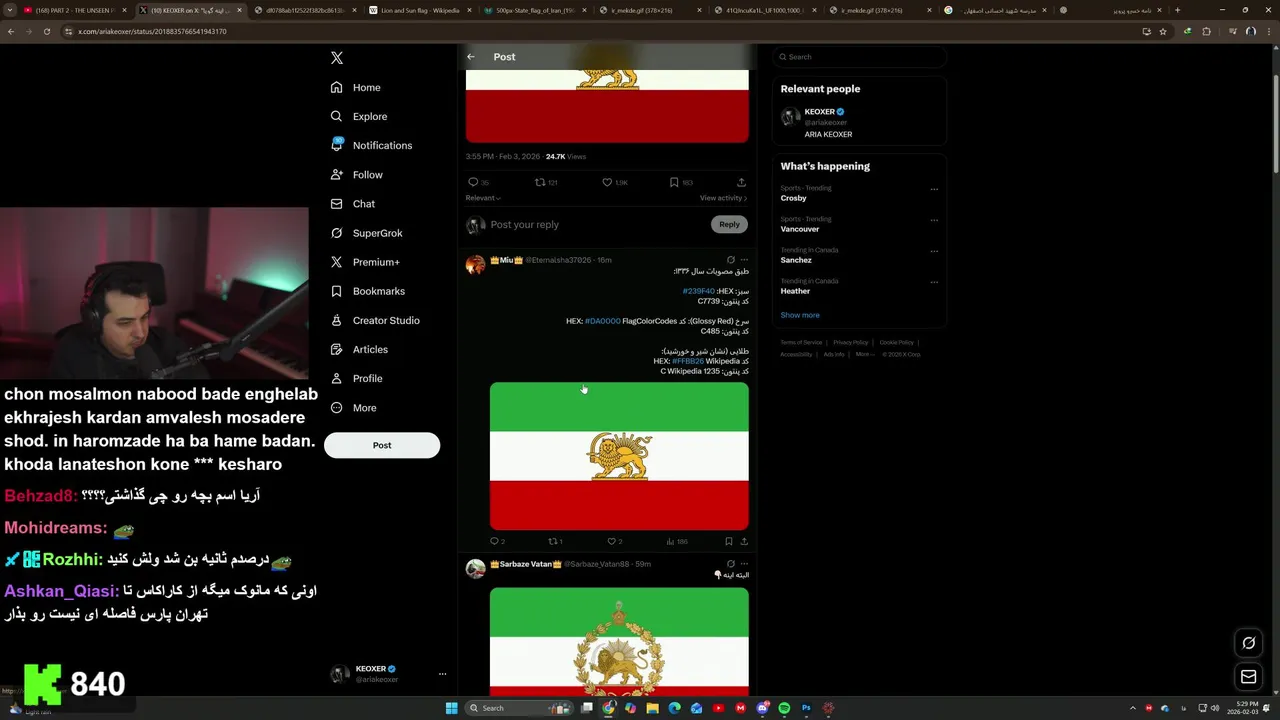The height and width of the screenshot is (720, 1280).
Task: Reload the page with browser refresh button
Action: pyautogui.click(x=46, y=31)
